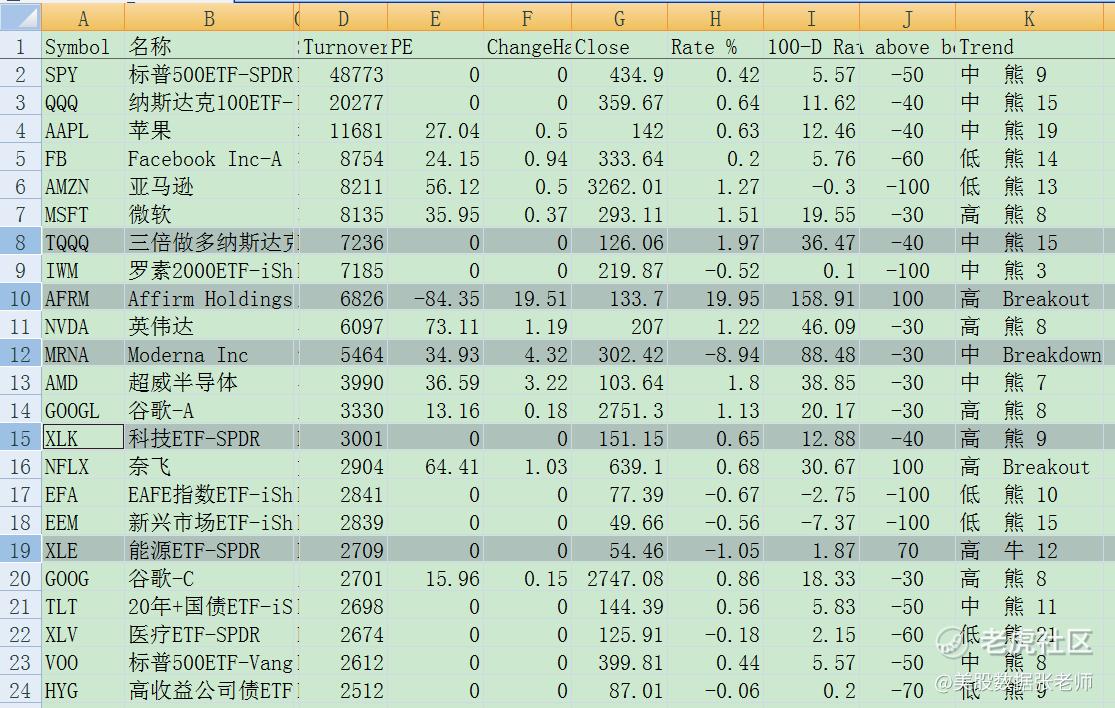Select the XLK symbol cell
1115x708 pixels.
[83, 439]
